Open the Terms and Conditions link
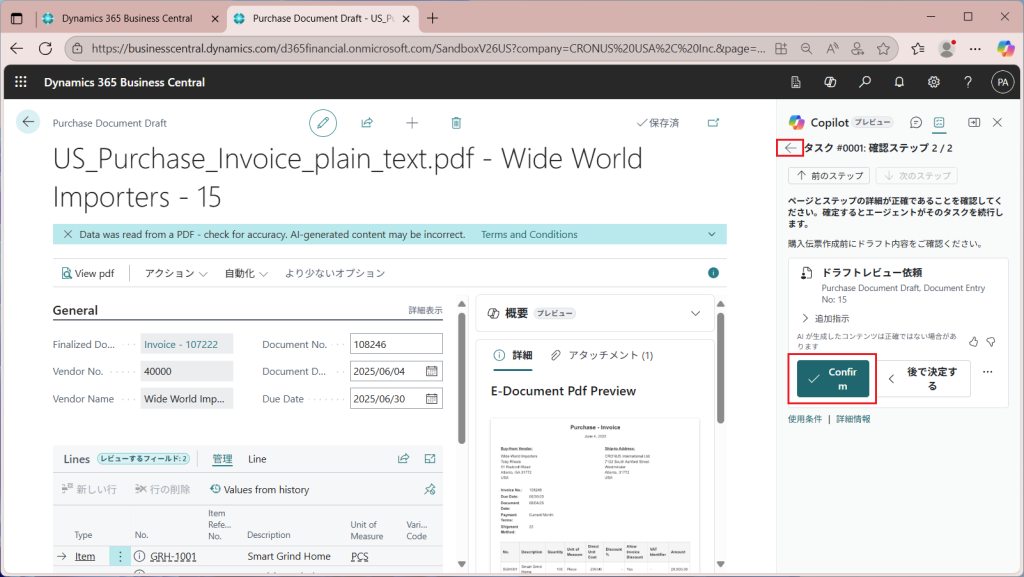Screen dimensions: 1024x577 tap(529, 234)
